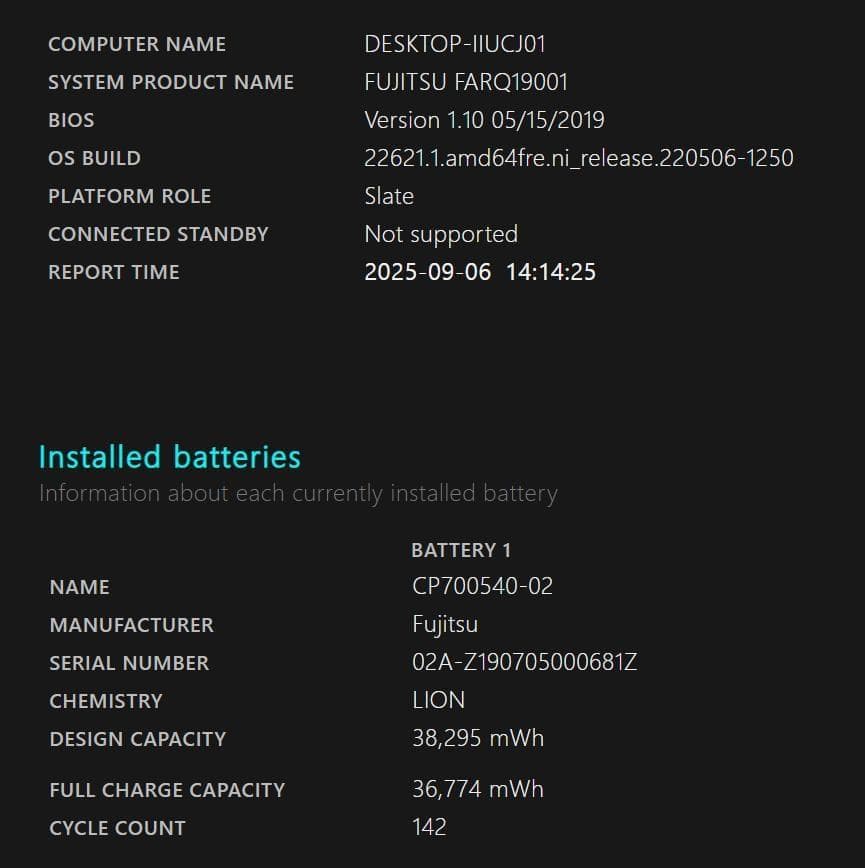Click the computer name value DESKTOP-IIUCJ01
The height and width of the screenshot is (868, 865).
[455, 44]
